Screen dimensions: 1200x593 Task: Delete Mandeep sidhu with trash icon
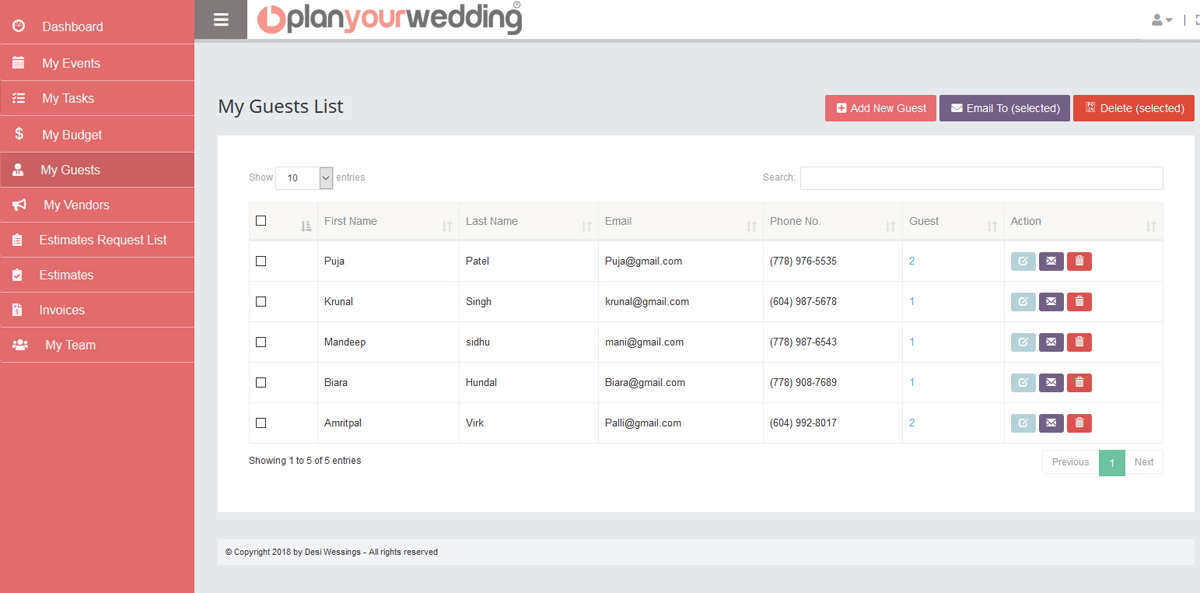pos(1079,342)
